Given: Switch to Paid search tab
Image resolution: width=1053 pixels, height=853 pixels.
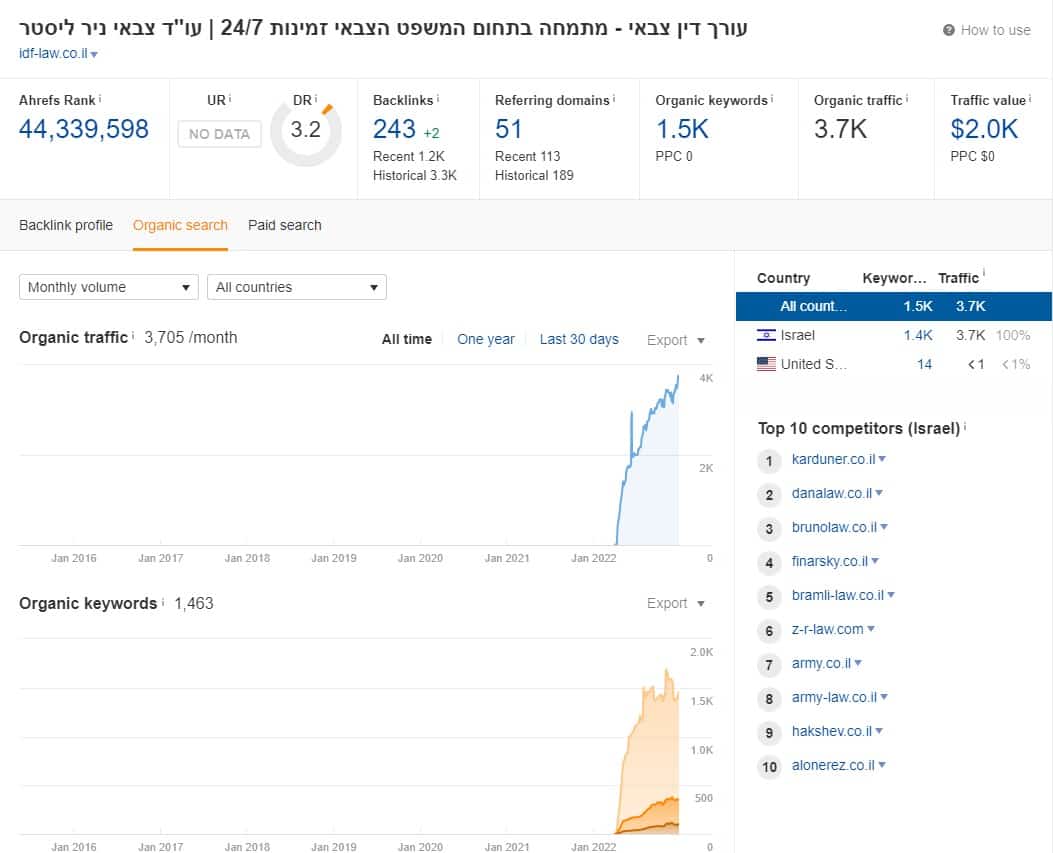Looking at the screenshot, I should (x=285, y=225).
